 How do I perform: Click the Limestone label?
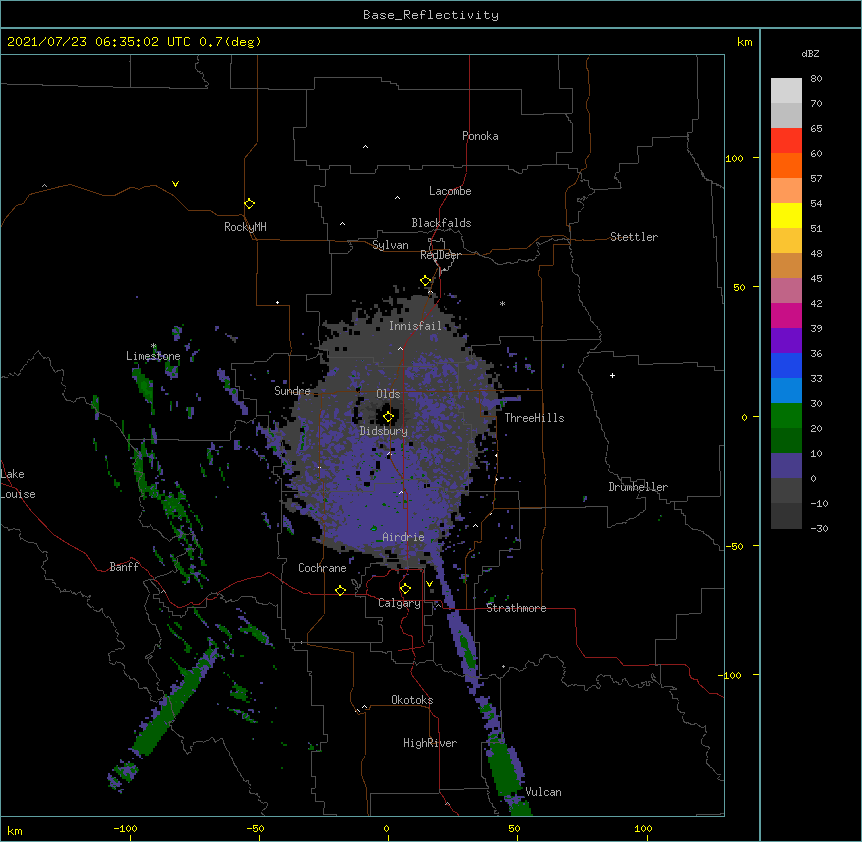[153, 356]
